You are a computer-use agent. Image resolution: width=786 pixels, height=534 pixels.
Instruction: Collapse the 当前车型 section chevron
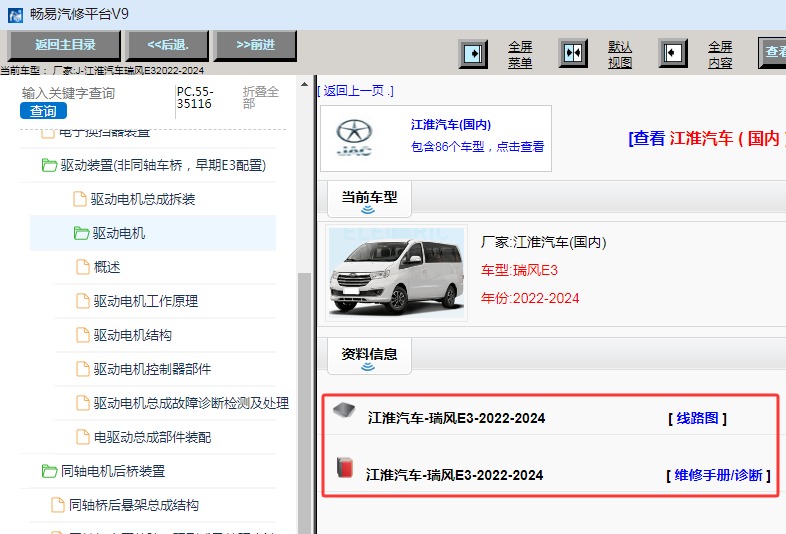(x=368, y=210)
